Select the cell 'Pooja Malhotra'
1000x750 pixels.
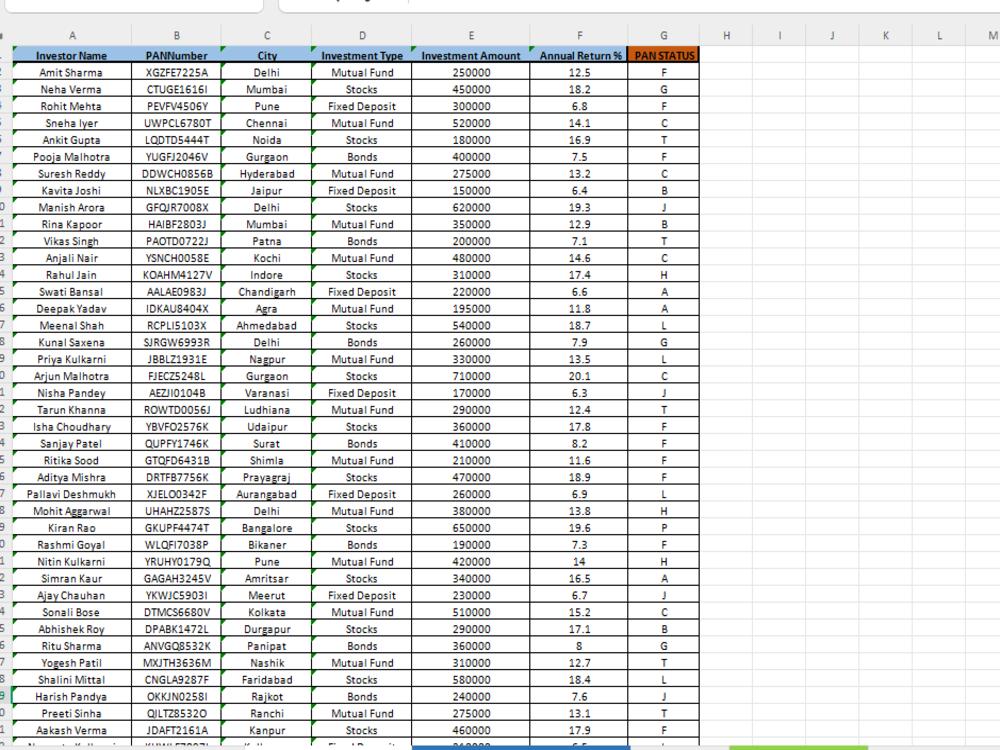(x=72, y=157)
